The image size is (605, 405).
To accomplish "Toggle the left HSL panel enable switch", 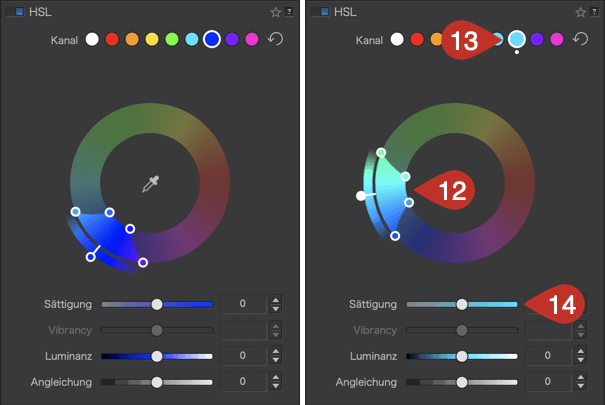I will coord(16,12).
